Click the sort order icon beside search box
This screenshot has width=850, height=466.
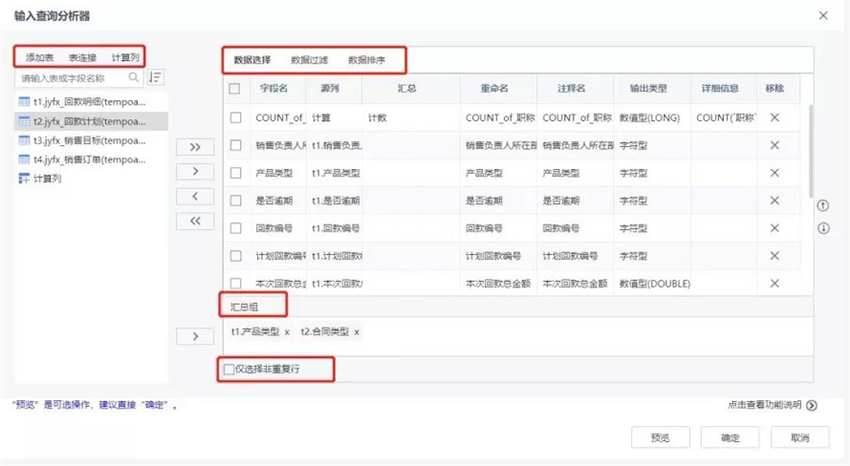click(156, 77)
